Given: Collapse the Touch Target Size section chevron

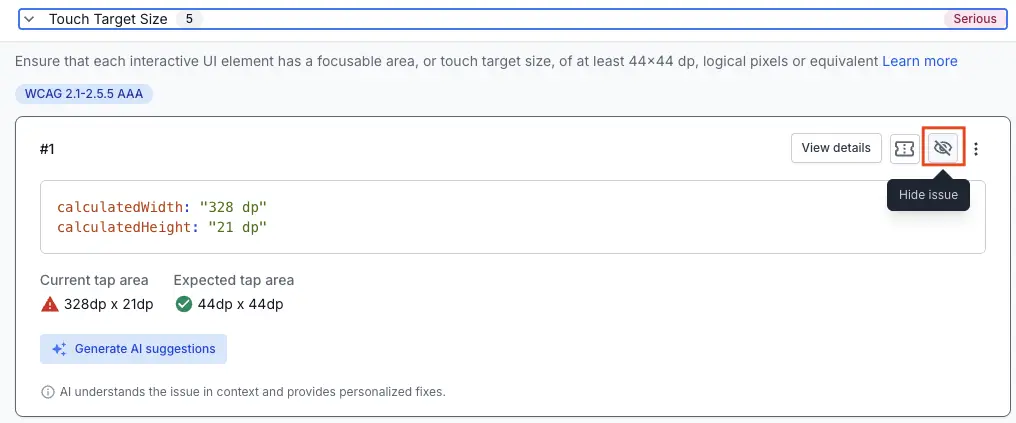Looking at the screenshot, I should coord(29,19).
